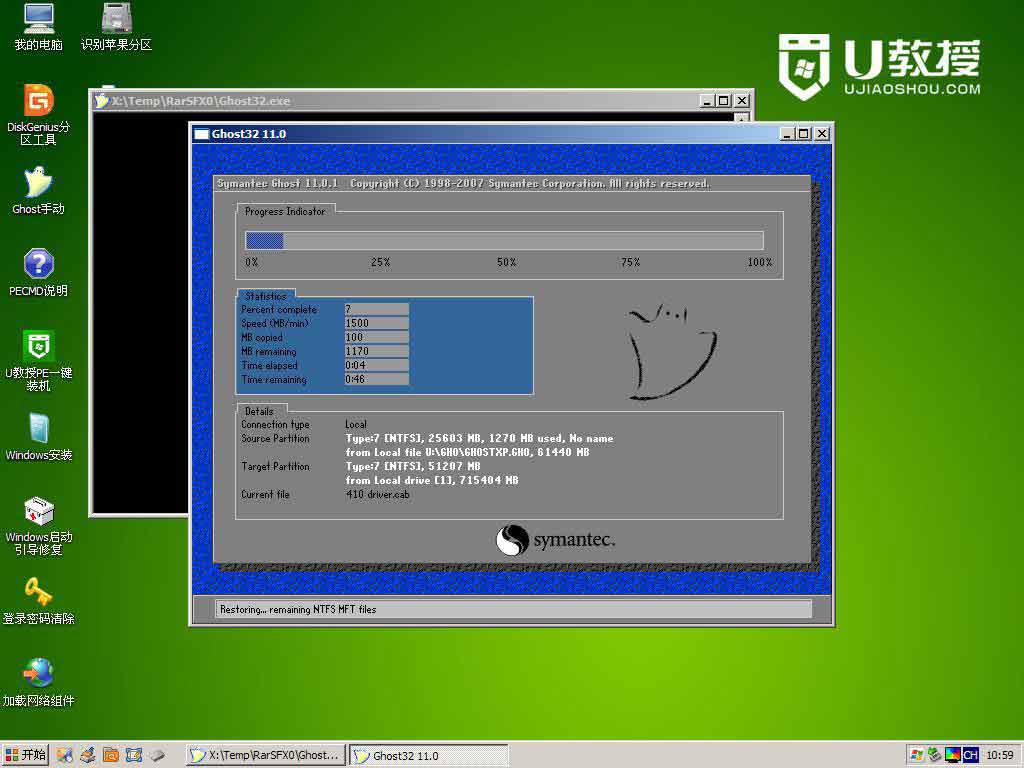This screenshot has width=1024, height=768.
Task: Switch to the Ghost32 11.0 taskbar entry
Action: pyautogui.click(x=428, y=755)
